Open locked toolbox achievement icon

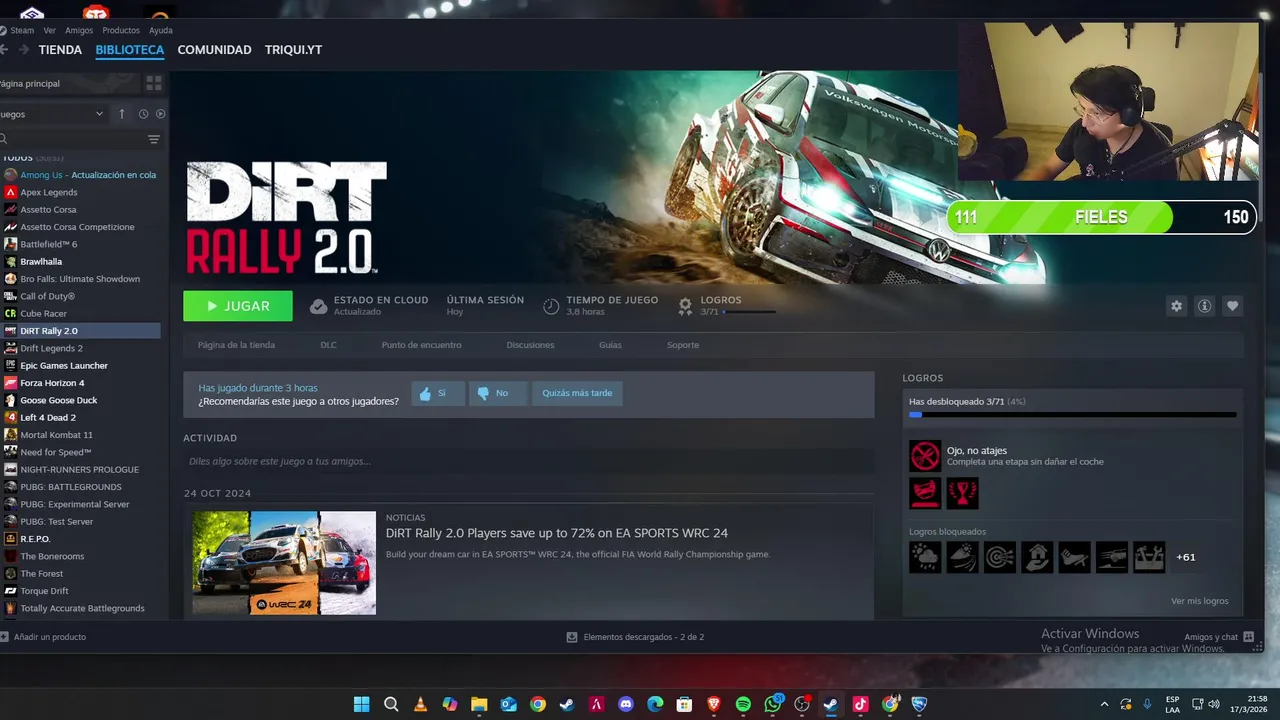tap(1149, 557)
